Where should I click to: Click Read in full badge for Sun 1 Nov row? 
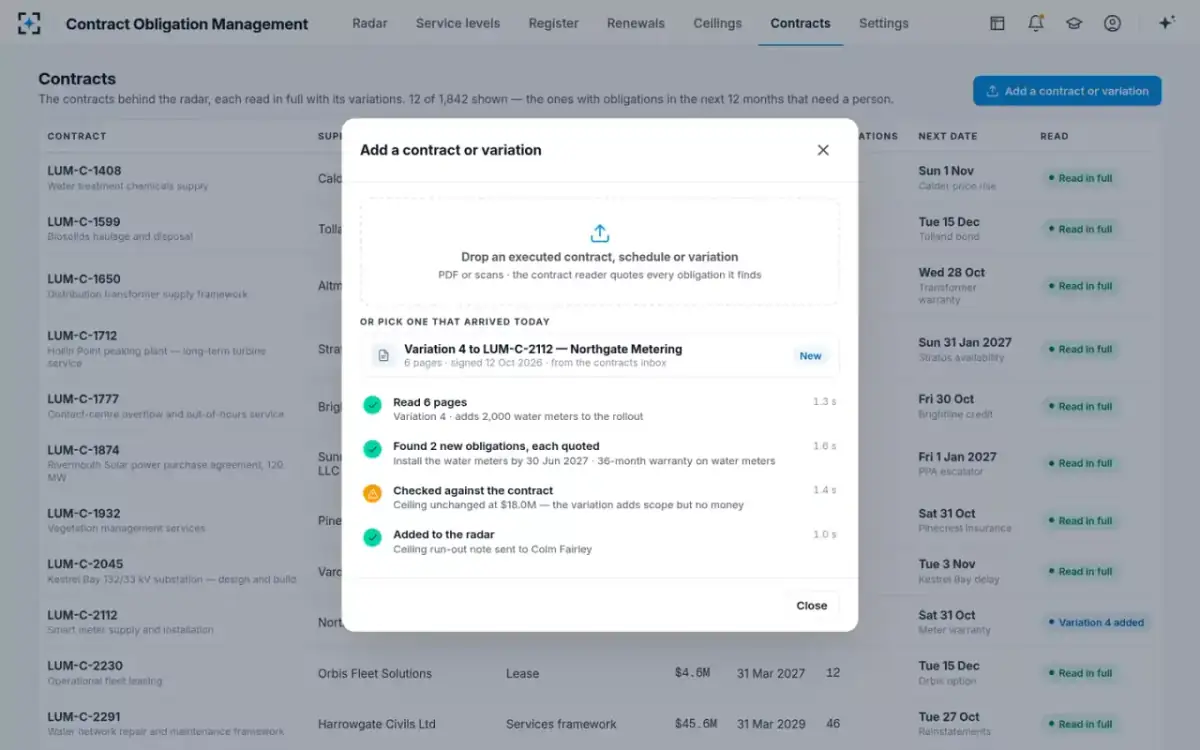[1080, 178]
